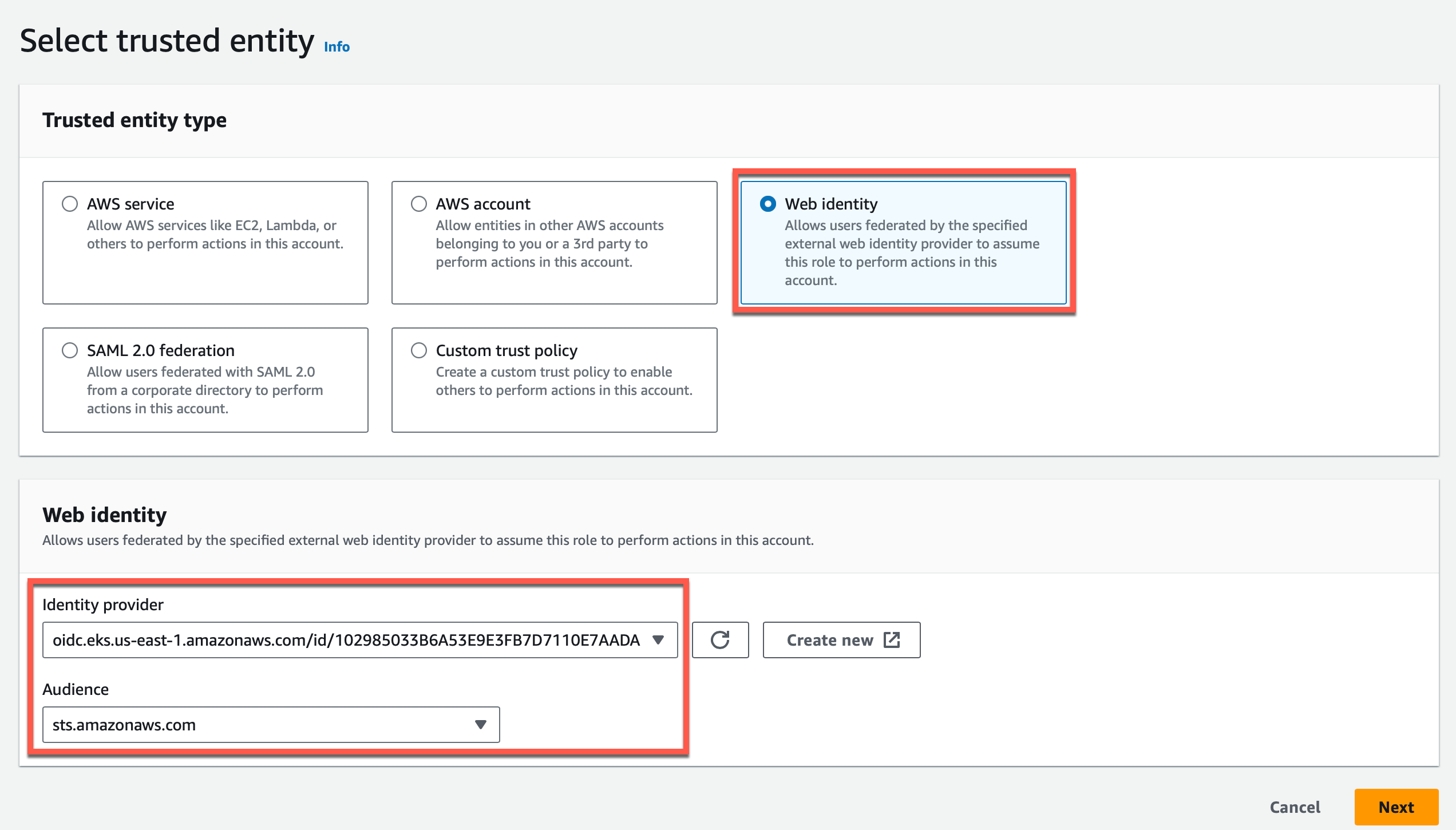Select the Custom trust policy radio button
Image resolution: width=1456 pixels, height=830 pixels.
coord(419,350)
